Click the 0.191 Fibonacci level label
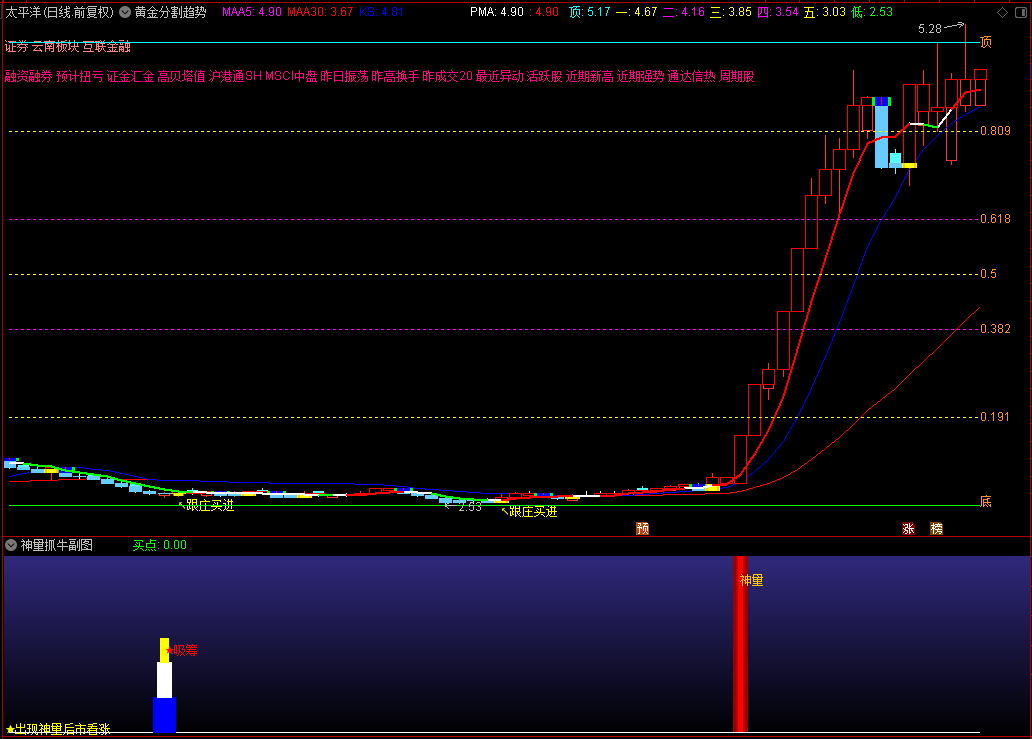 (x=995, y=417)
